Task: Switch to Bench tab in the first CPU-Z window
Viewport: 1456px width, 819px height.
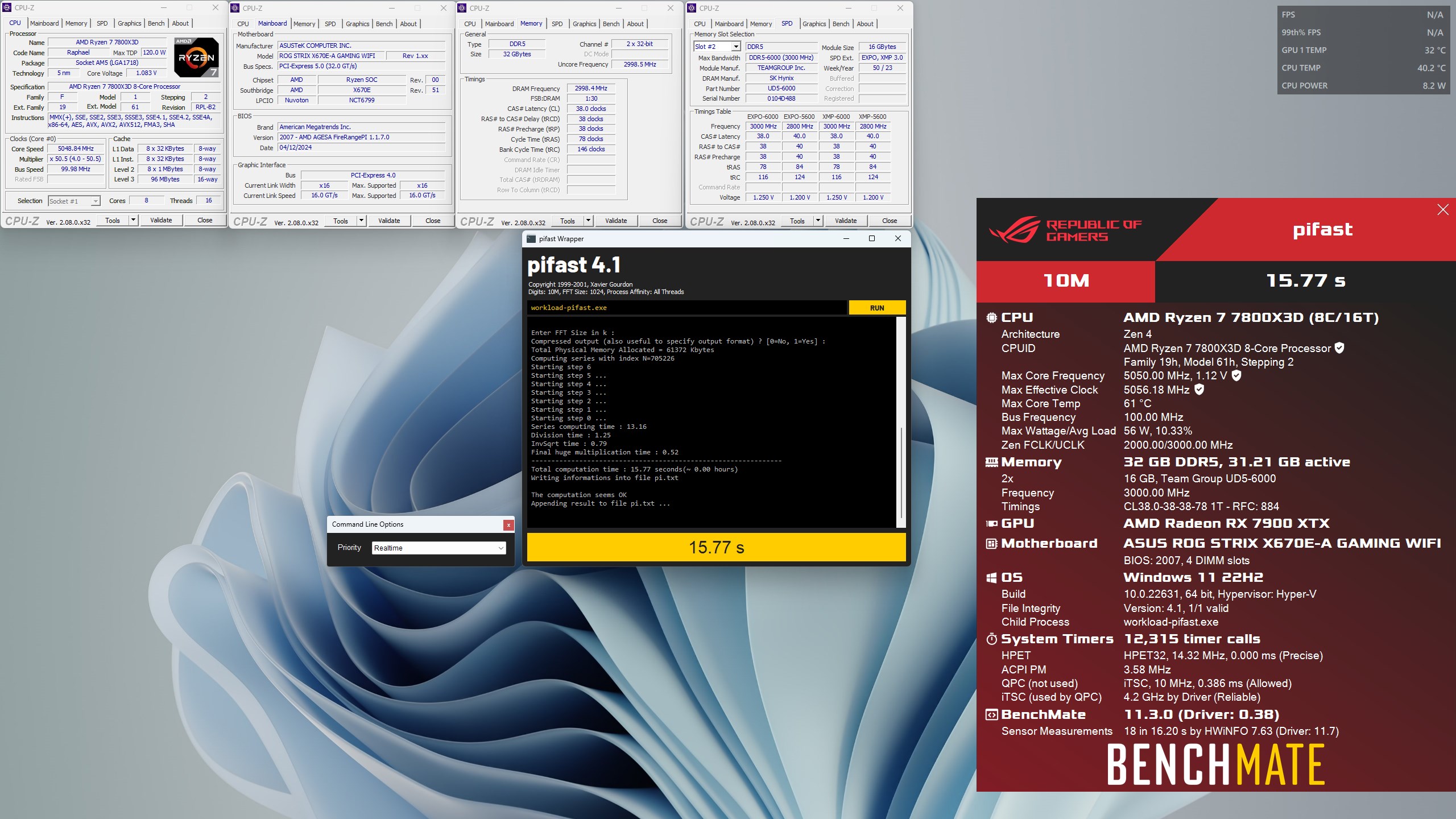Action: [156, 23]
